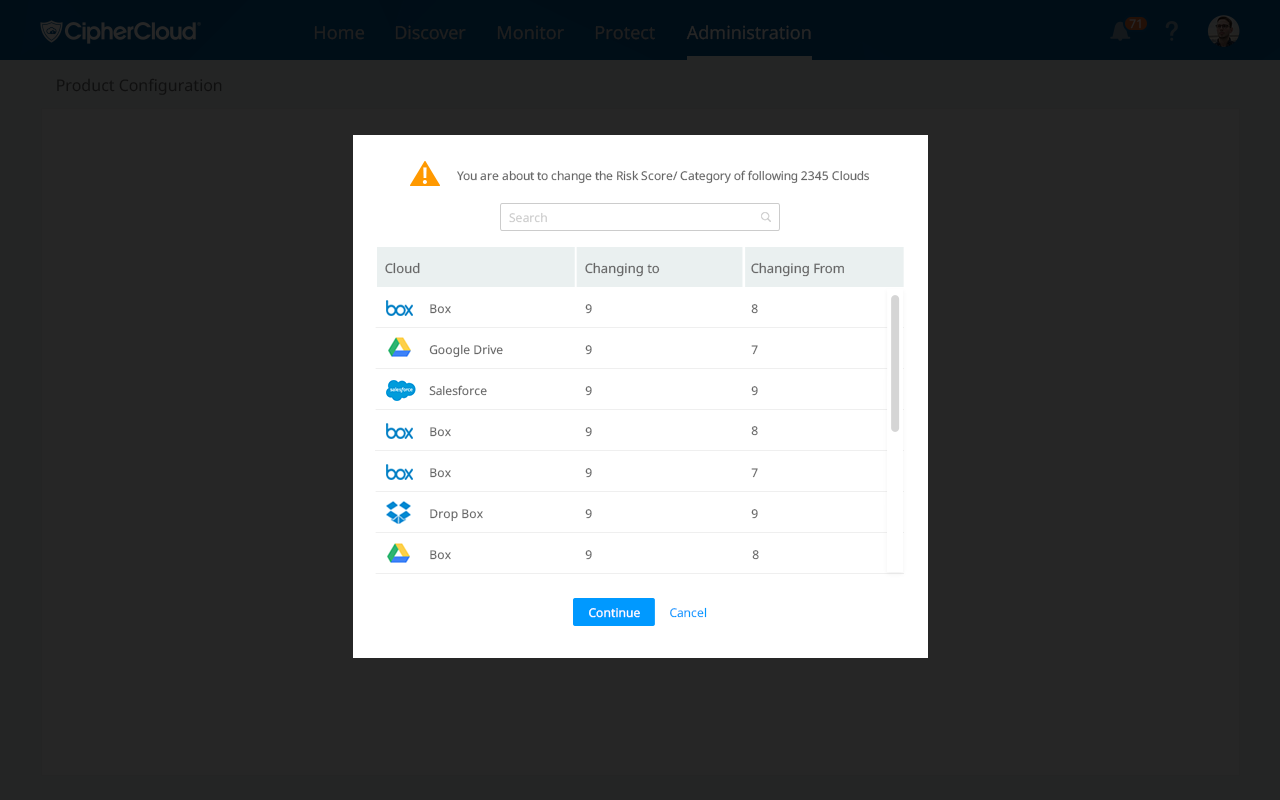Open the notifications bell
The image size is (1280, 800).
tap(1121, 32)
